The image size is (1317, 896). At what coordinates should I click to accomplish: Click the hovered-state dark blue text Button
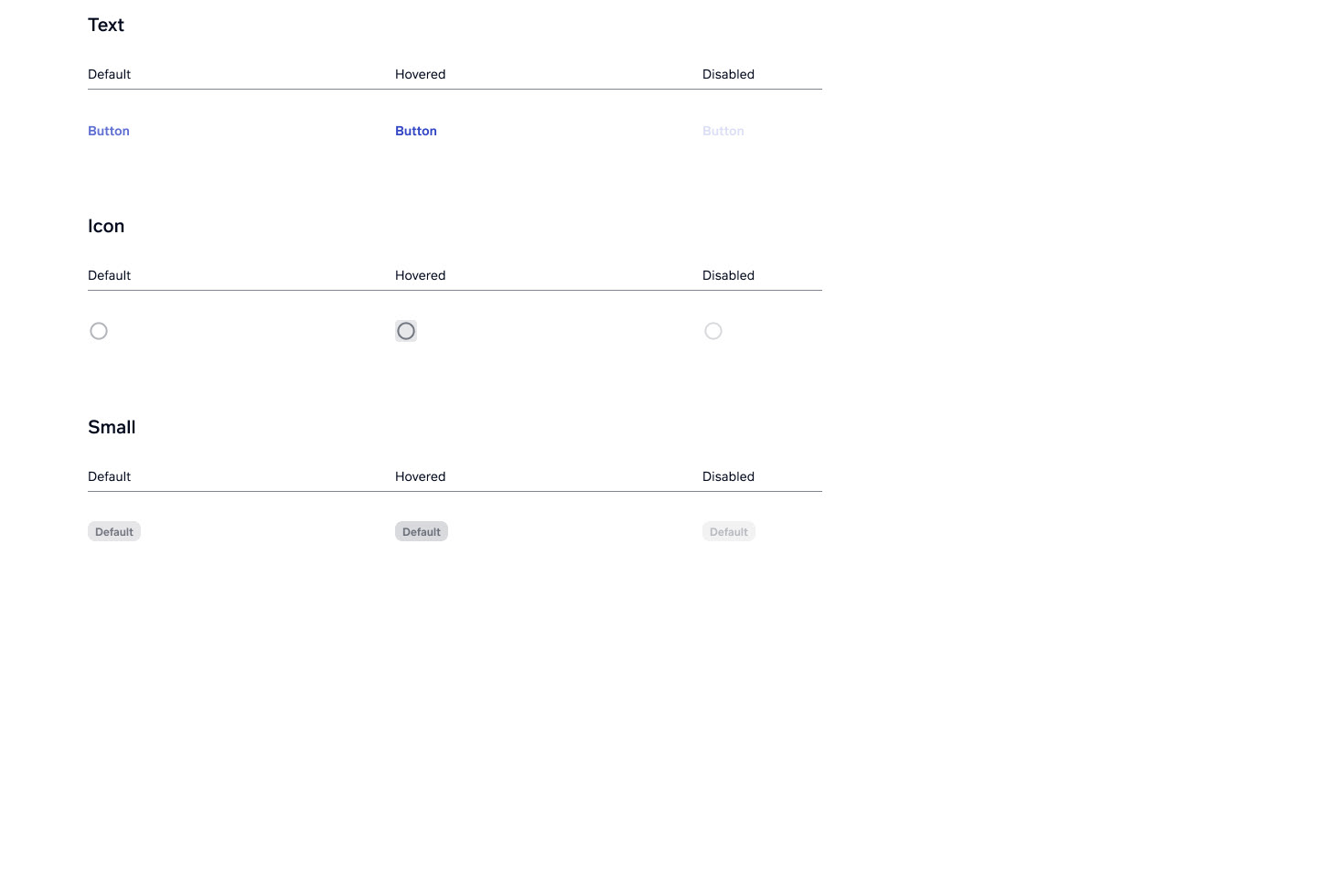point(416,131)
